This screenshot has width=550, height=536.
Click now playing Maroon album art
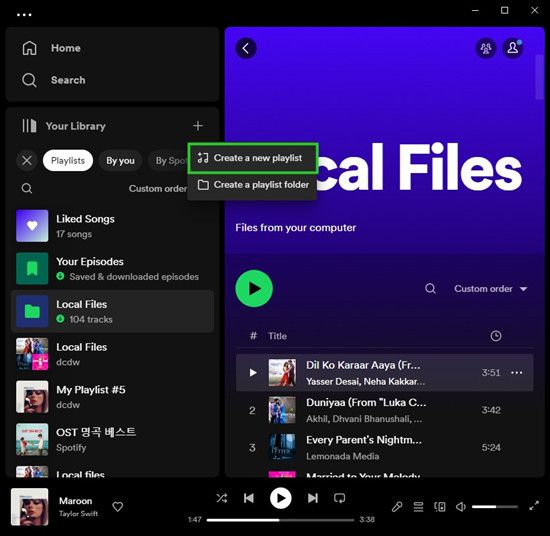29,507
